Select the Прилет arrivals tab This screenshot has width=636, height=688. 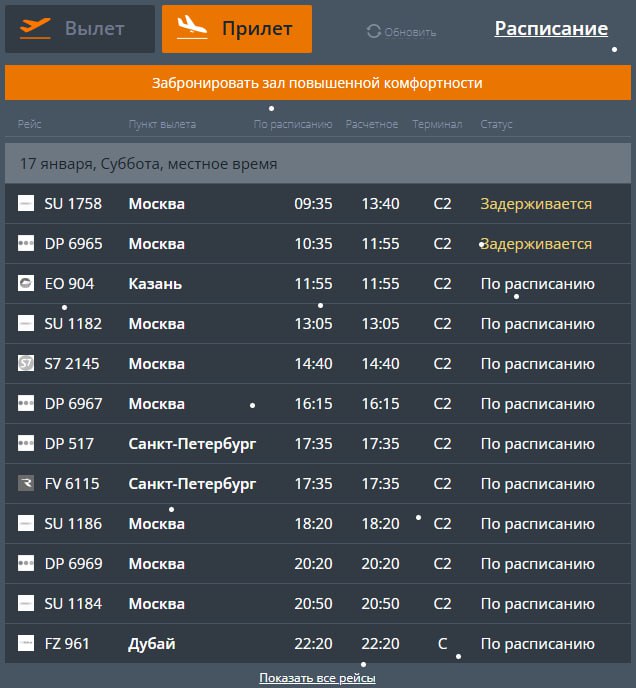point(237,29)
